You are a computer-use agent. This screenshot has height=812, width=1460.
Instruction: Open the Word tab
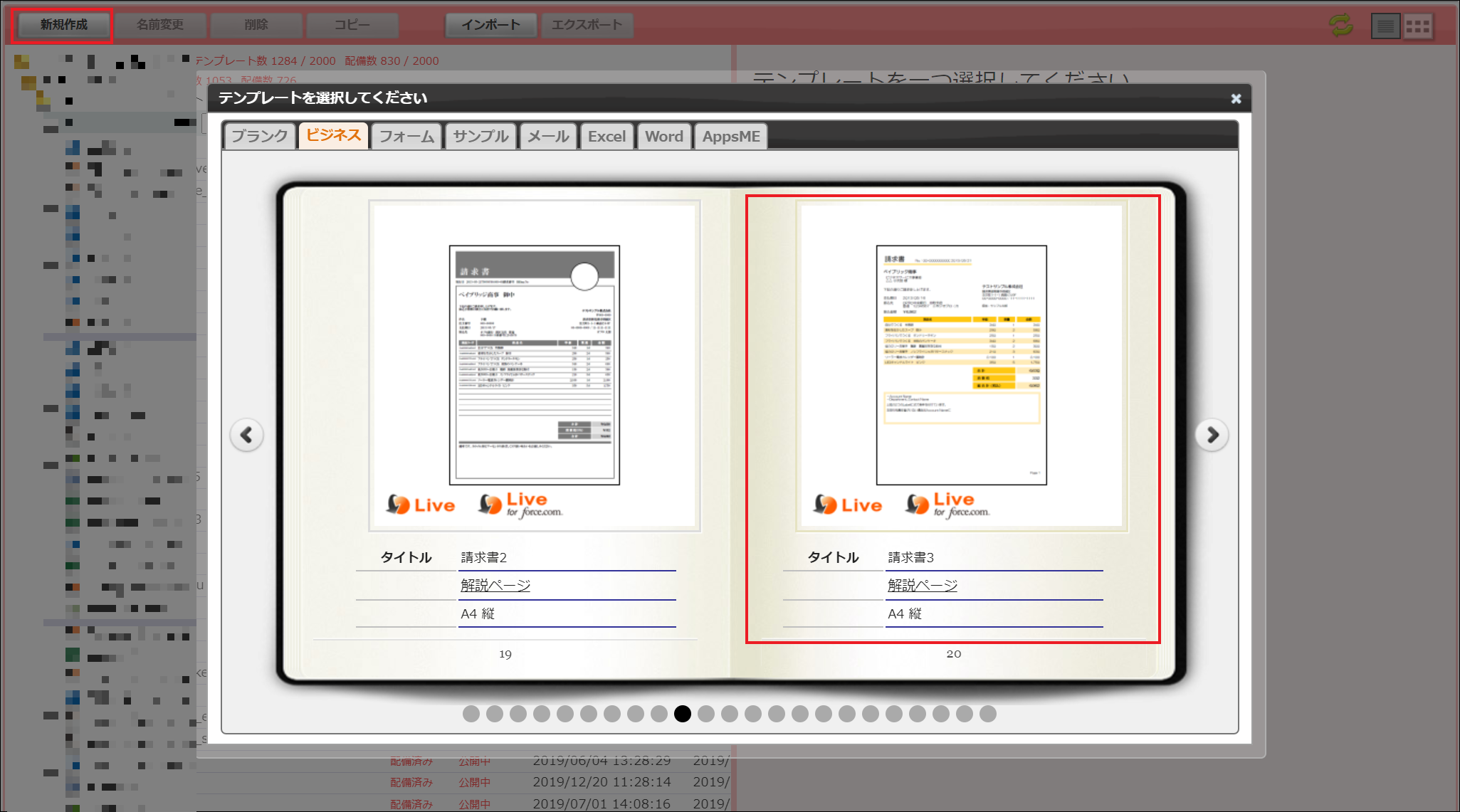[664, 136]
